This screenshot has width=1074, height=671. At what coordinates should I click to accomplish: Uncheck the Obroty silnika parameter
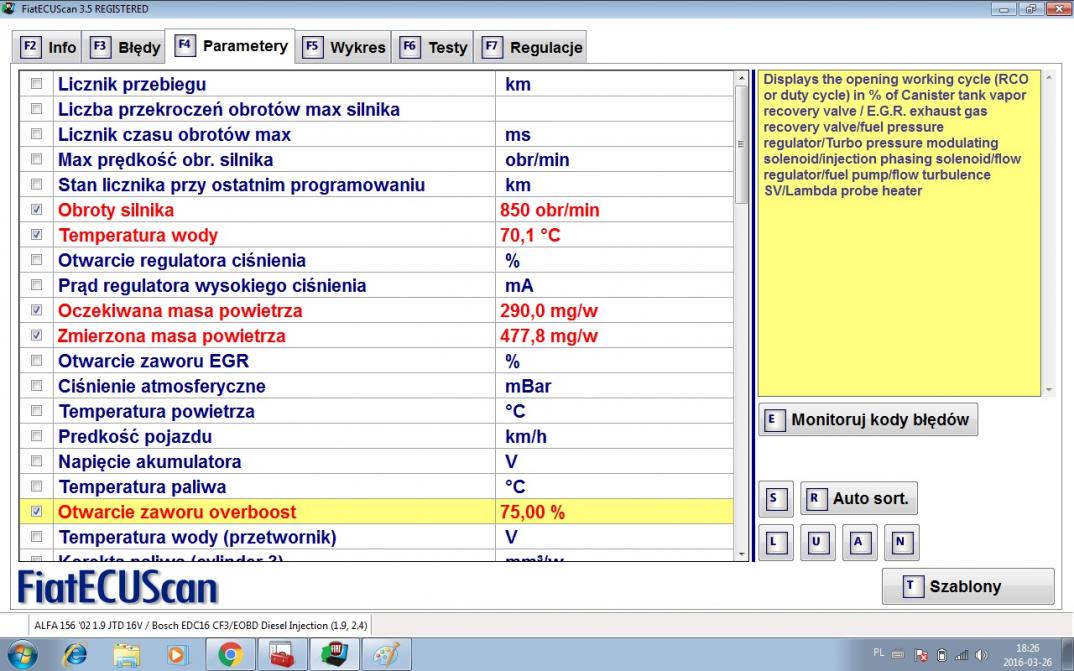click(x=36, y=210)
